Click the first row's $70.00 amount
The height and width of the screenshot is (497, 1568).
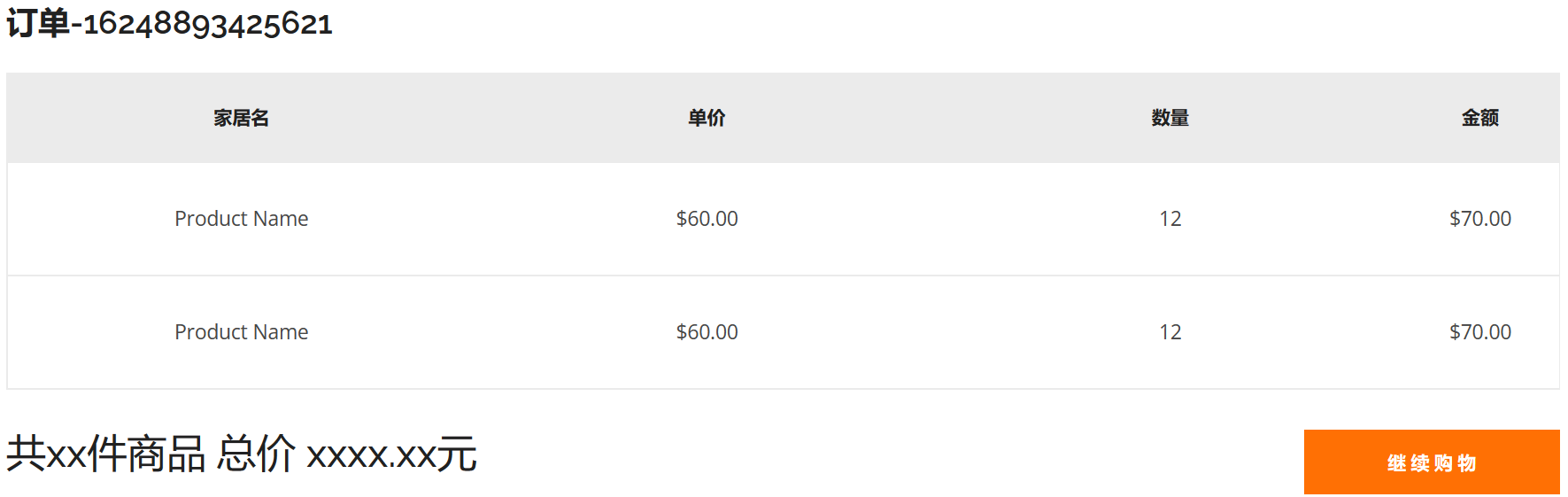click(x=1479, y=219)
